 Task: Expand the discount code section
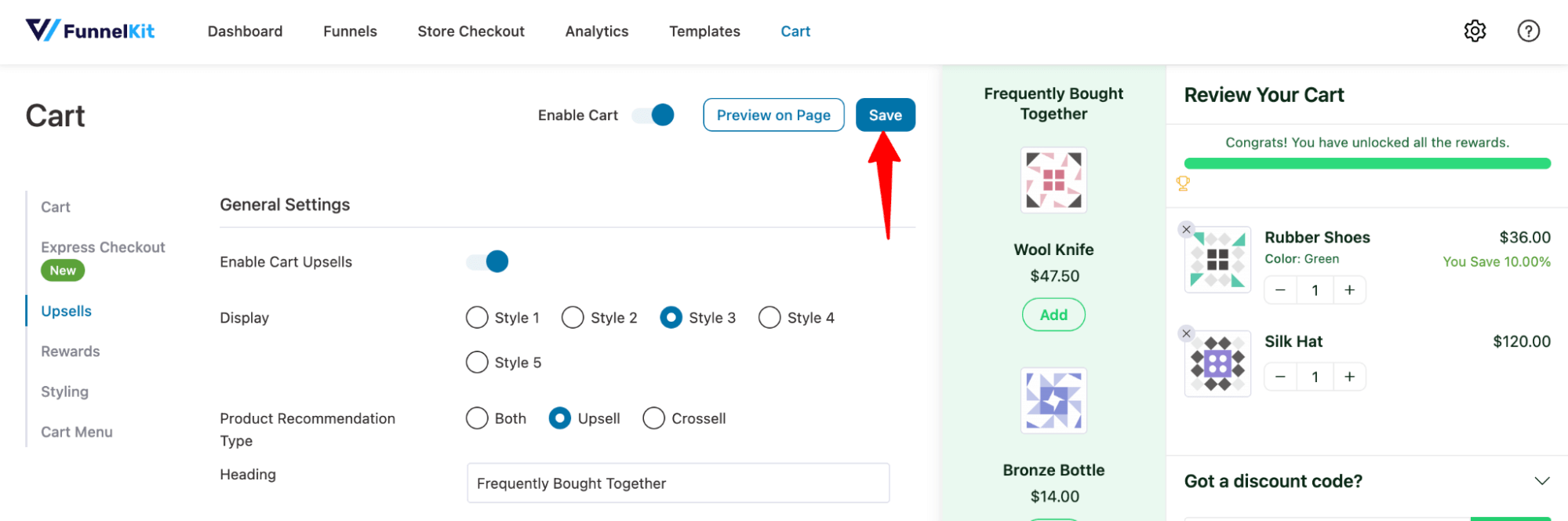pyautogui.click(x=1541, y=481)
